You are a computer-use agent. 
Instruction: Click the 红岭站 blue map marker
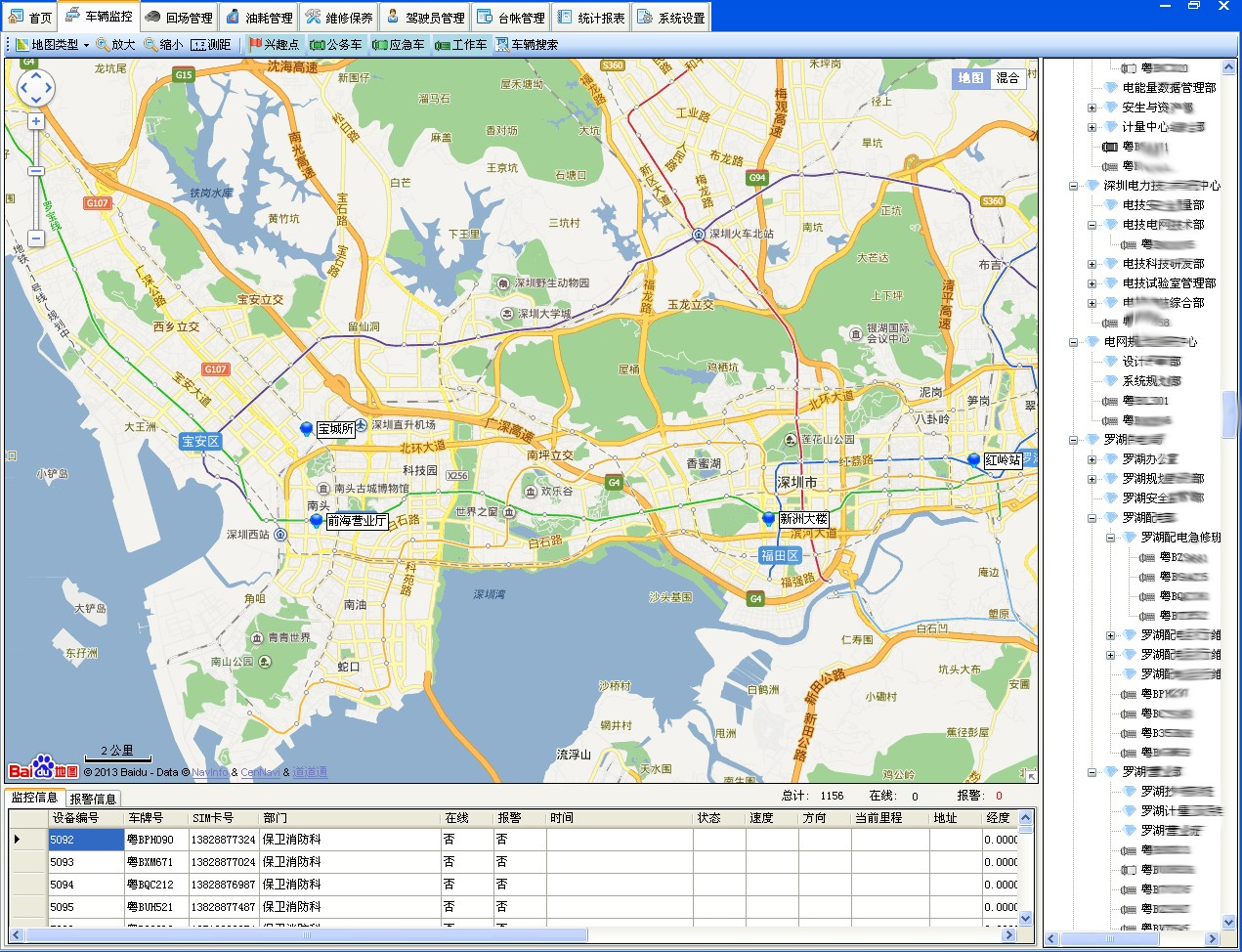coord(973,459)
